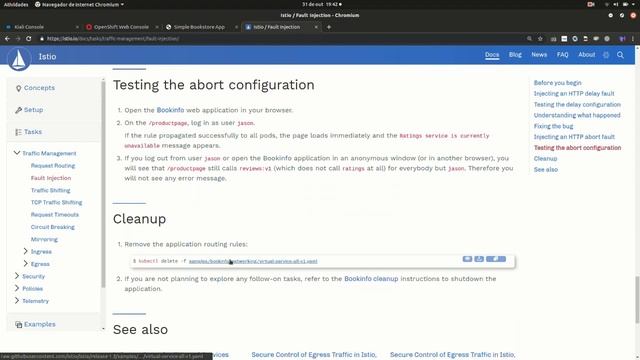Jump to Fixing the bug section
This screenshot has height=360, width=640.
[553, 126]
